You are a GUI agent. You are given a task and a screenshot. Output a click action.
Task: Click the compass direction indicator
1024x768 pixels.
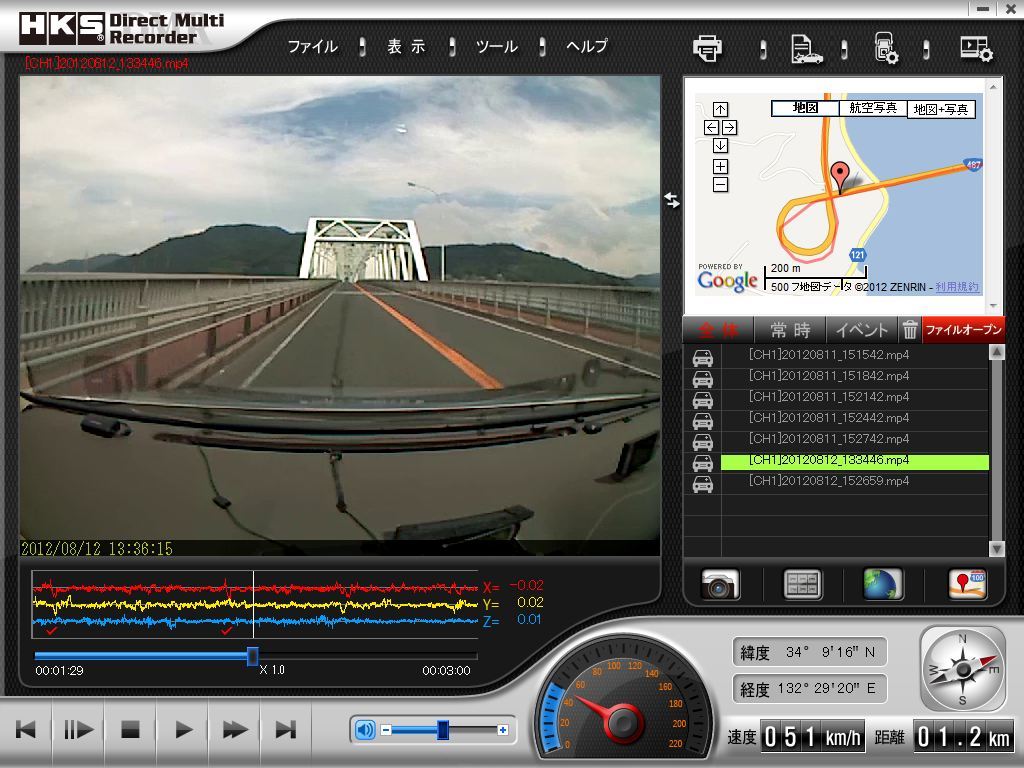click(963, 669)
